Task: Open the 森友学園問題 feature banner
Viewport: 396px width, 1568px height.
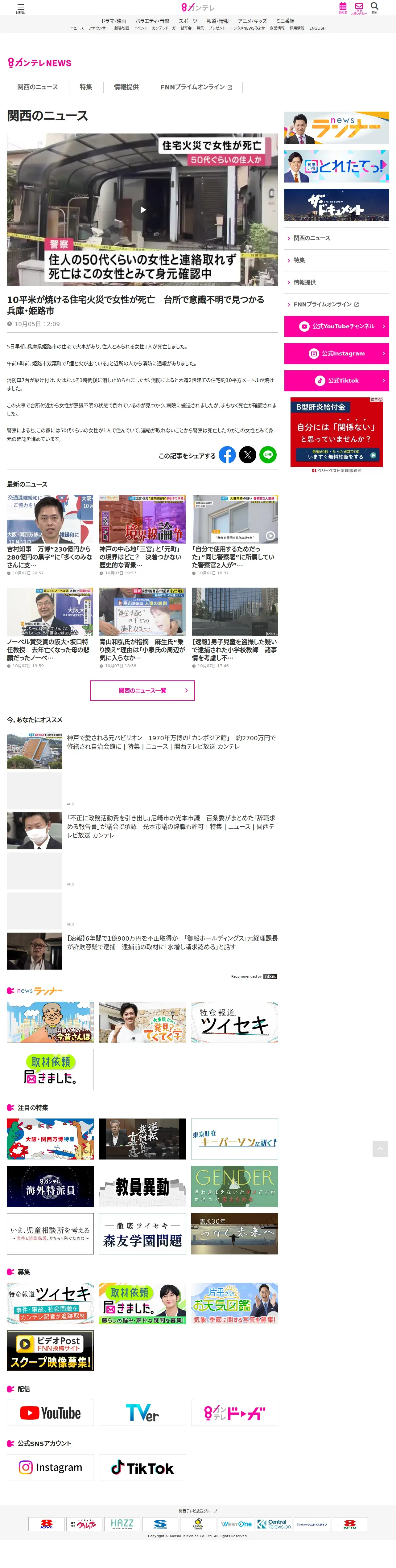Action: (142, 1234)
